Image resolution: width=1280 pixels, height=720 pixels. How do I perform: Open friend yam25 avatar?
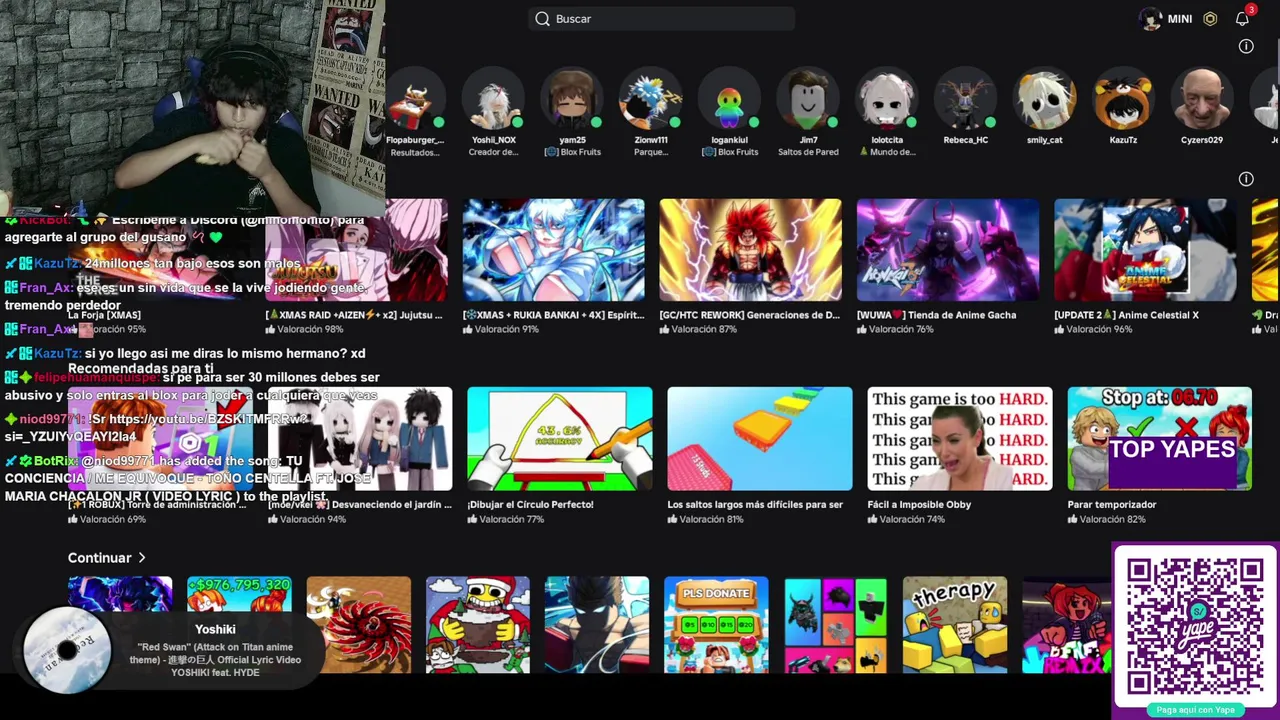572,99
